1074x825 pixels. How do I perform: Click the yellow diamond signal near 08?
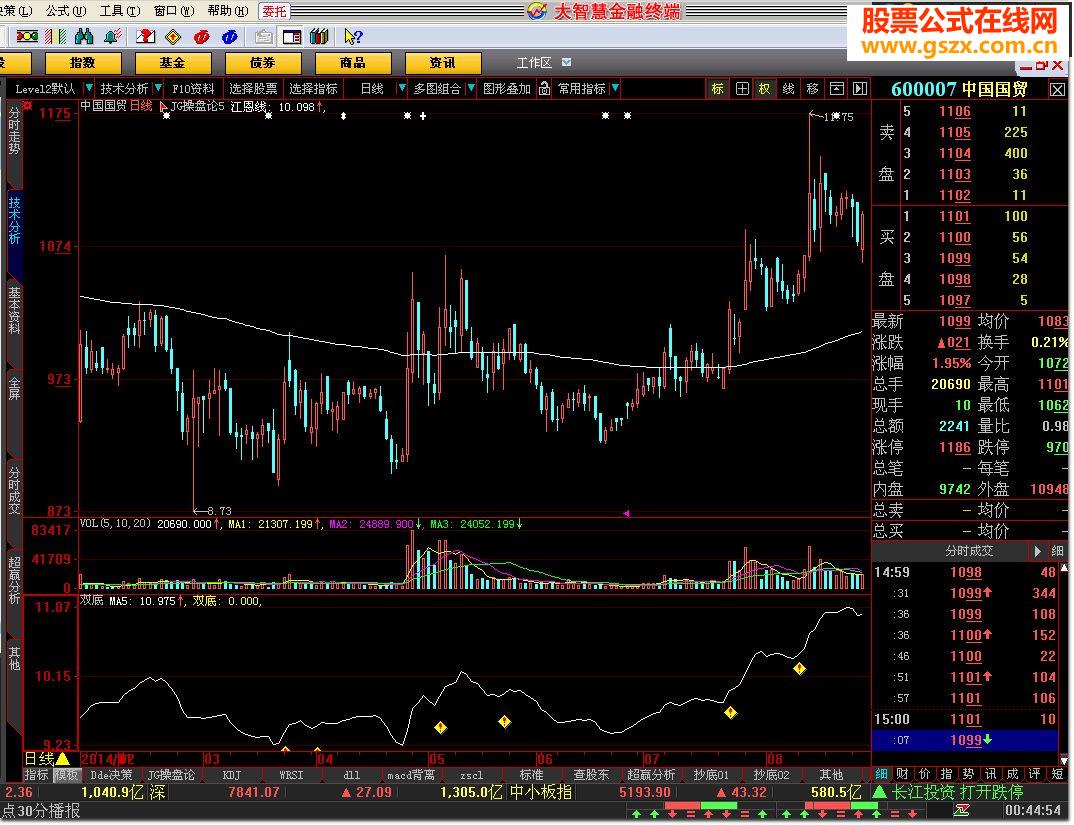click(x=799, y=667)
